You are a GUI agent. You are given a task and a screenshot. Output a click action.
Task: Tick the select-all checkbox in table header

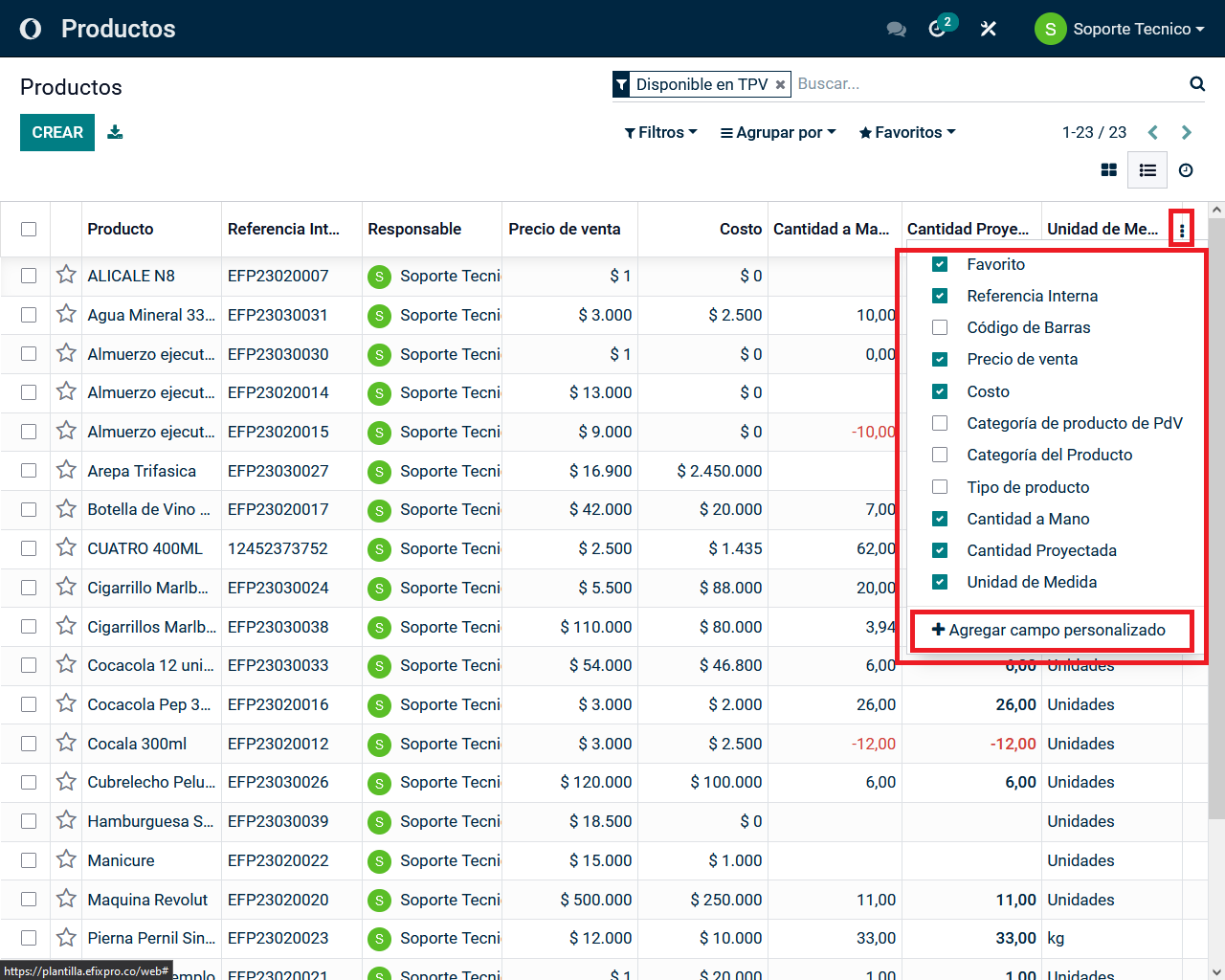(x=29, y=229)
